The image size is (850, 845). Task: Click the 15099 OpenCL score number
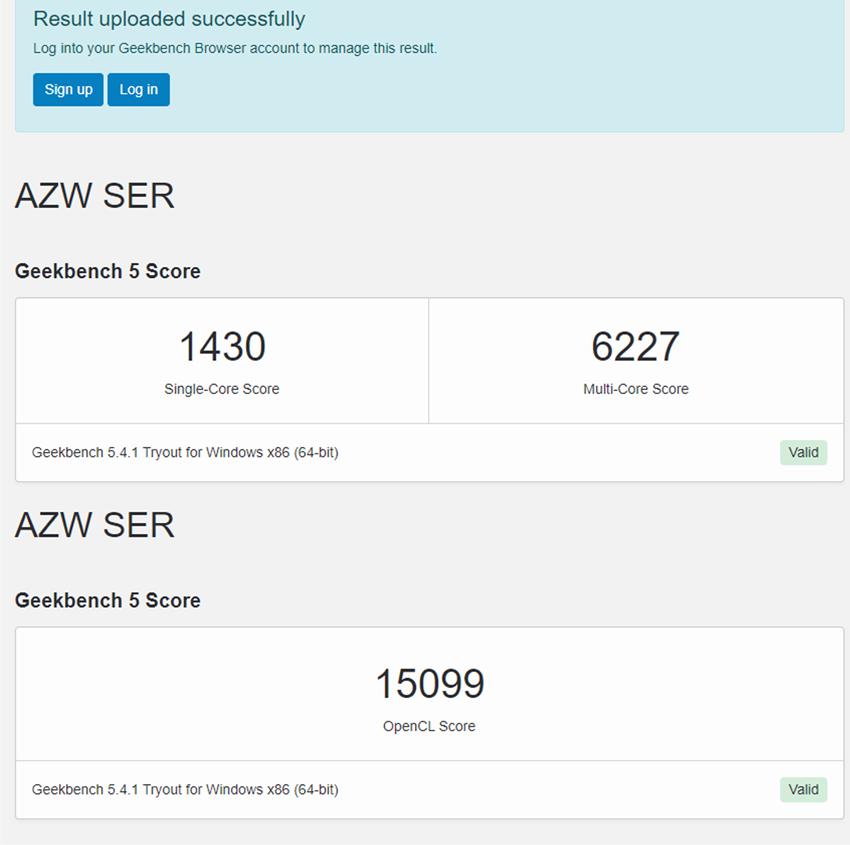tap(429, 684)
